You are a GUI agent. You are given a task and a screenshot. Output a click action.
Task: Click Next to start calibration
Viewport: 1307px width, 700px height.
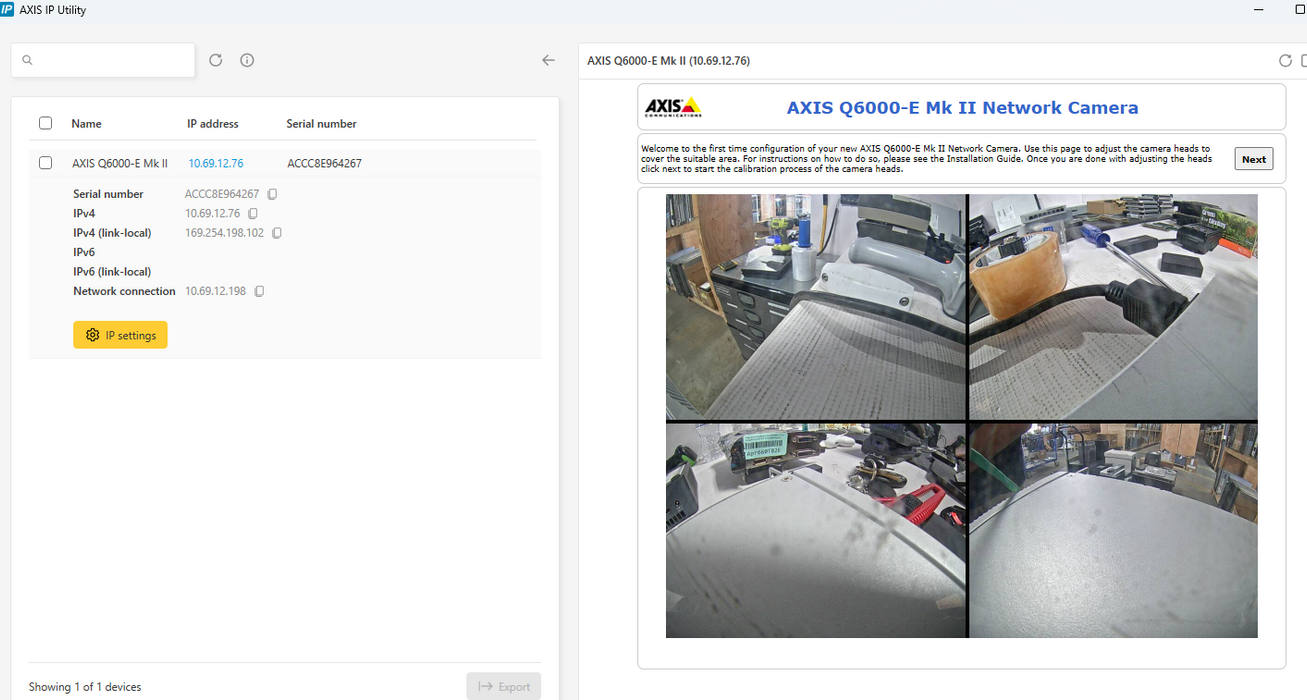click(1254, 159)
